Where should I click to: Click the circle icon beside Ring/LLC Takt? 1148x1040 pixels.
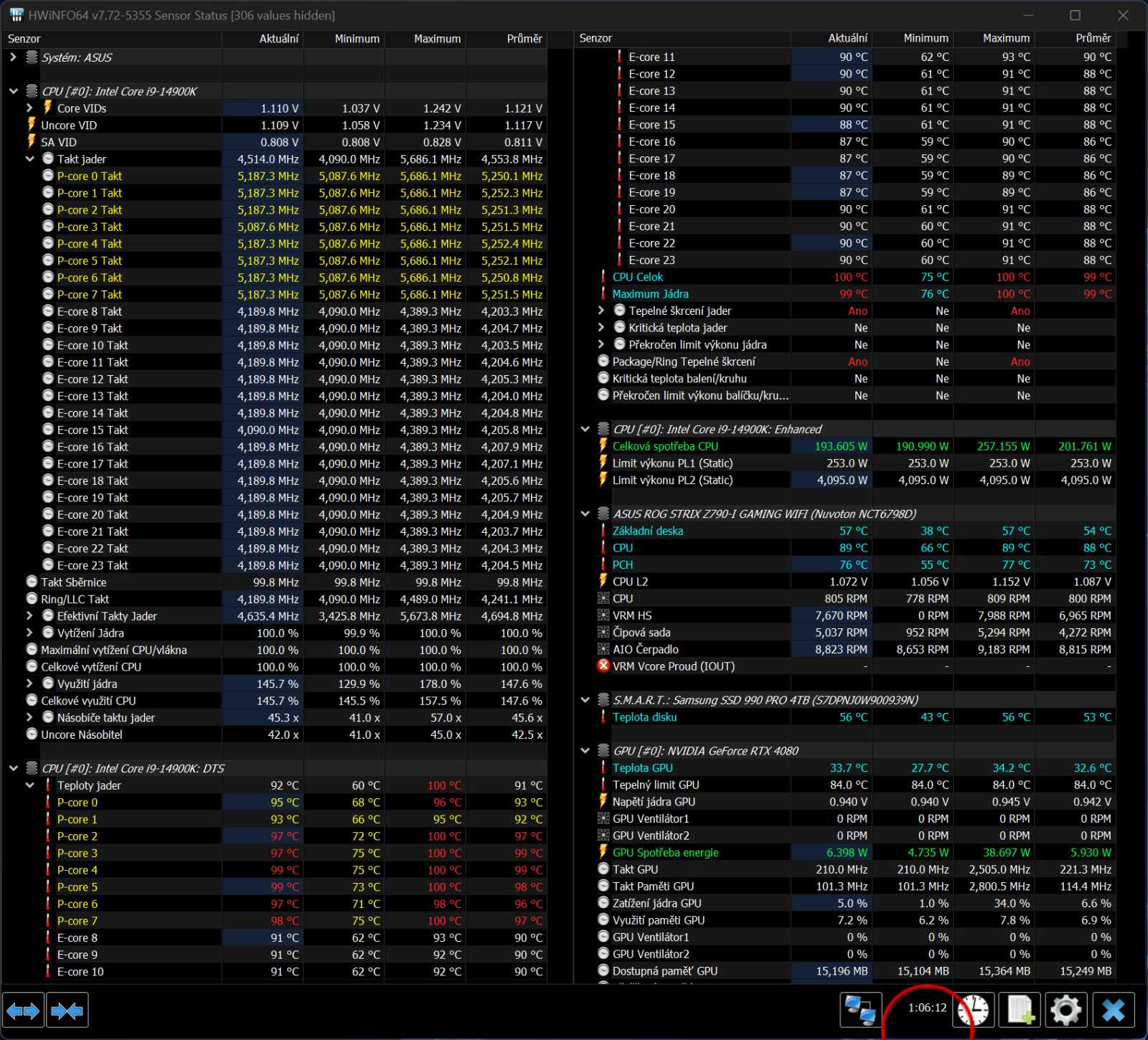[32, 599]
